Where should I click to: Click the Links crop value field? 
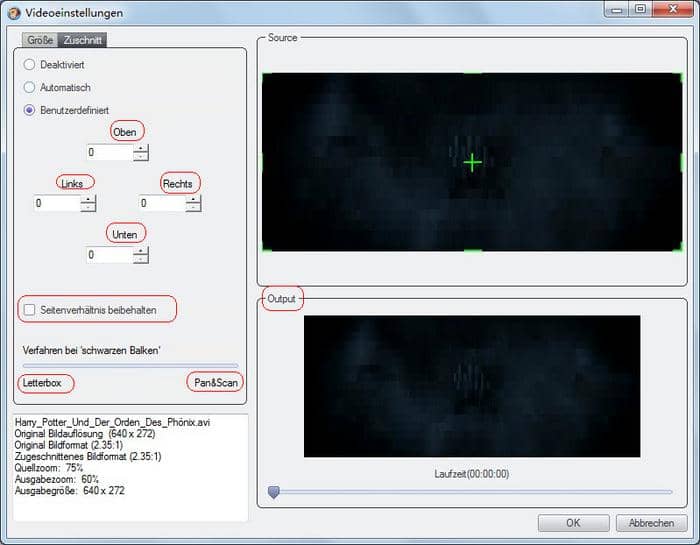click(57, 203)
